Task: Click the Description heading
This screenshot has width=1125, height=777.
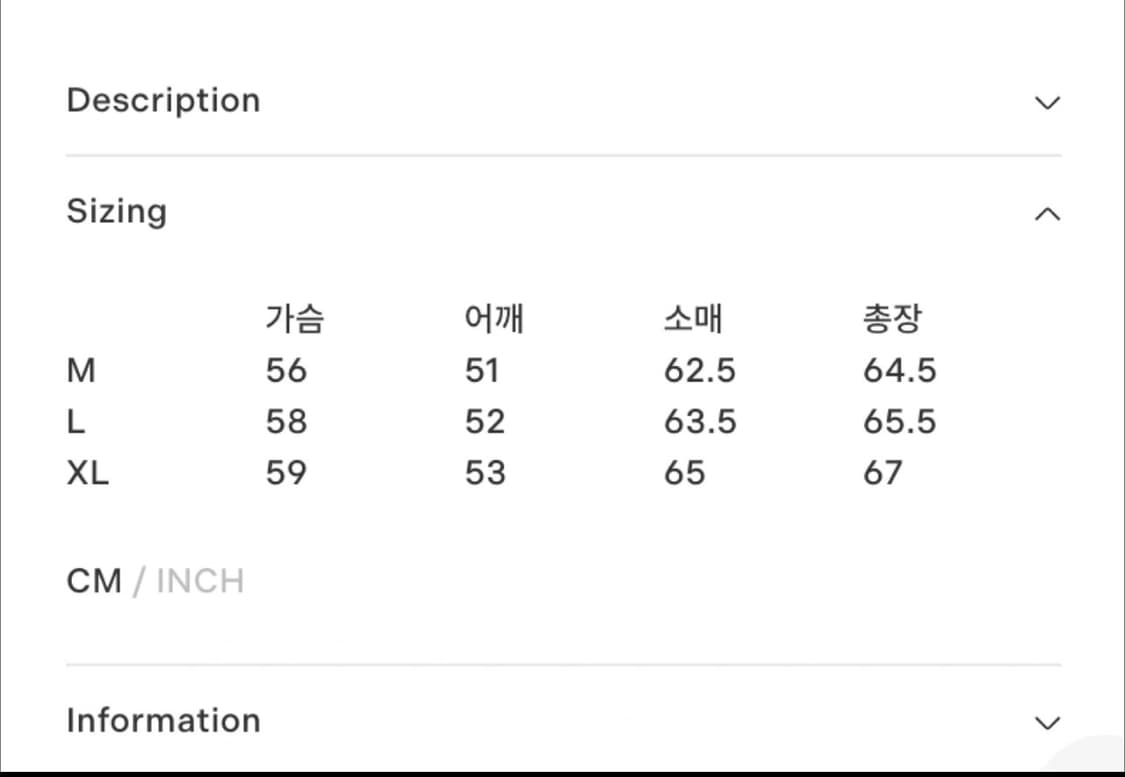Action: 163,100
